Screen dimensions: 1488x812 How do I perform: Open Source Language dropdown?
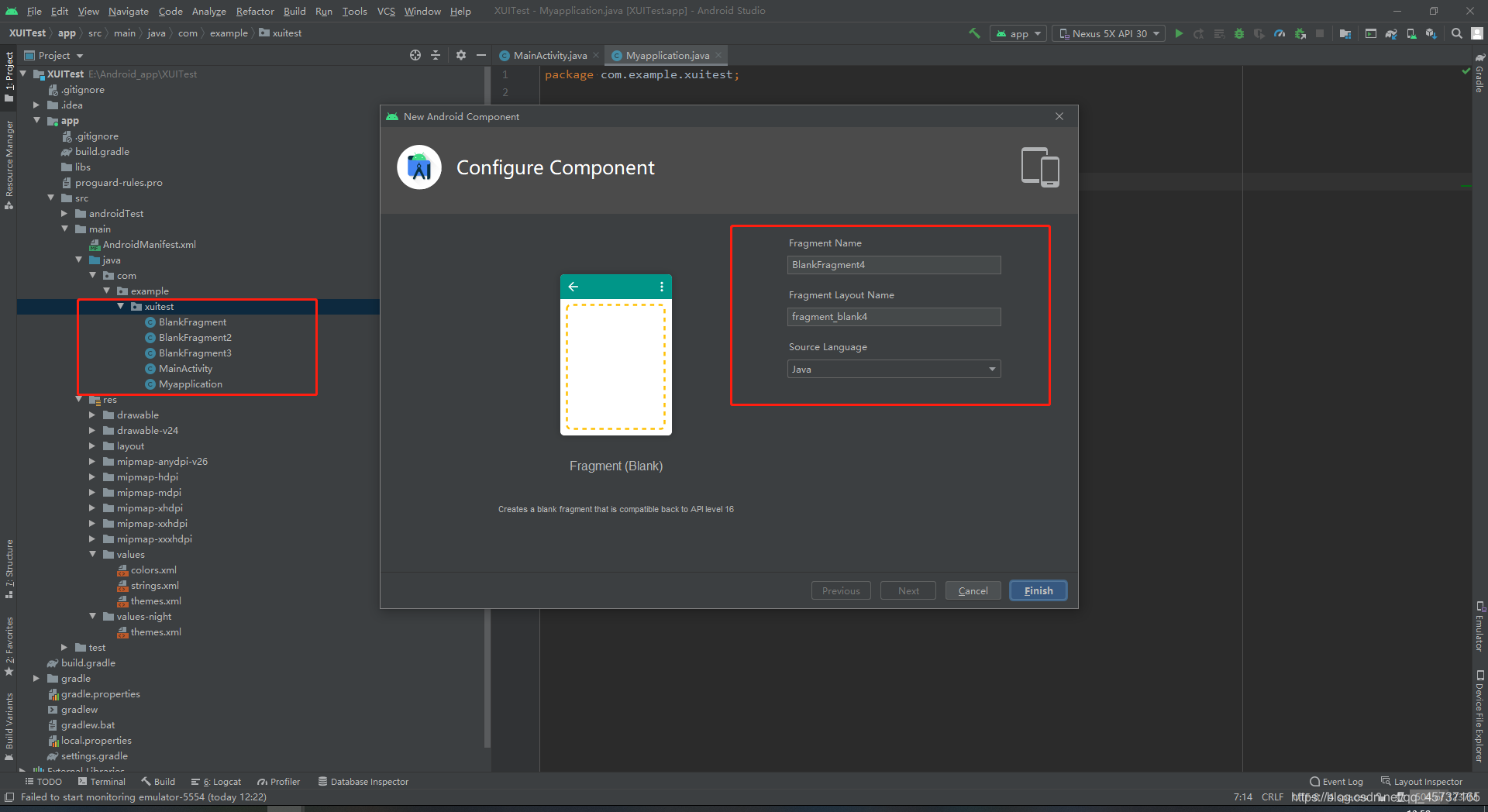(x=894, y=370)
